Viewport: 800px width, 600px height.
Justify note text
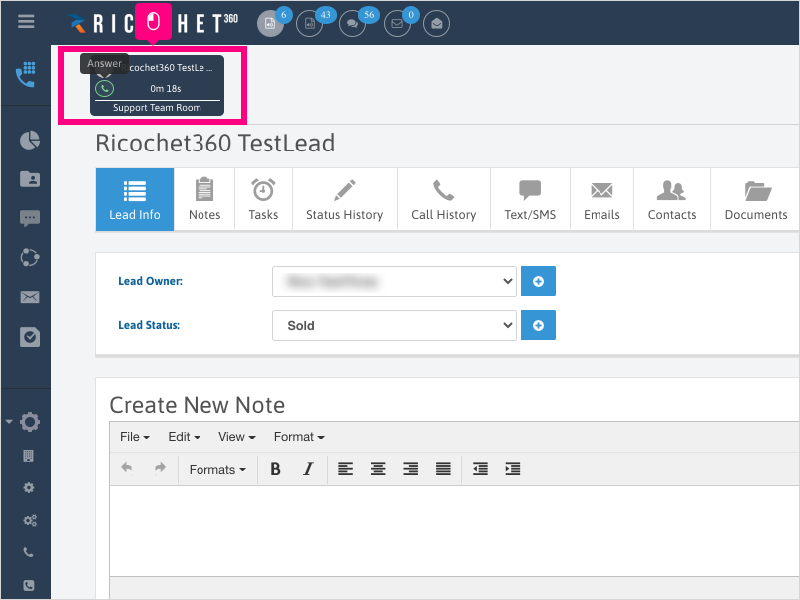click(443, 469)
